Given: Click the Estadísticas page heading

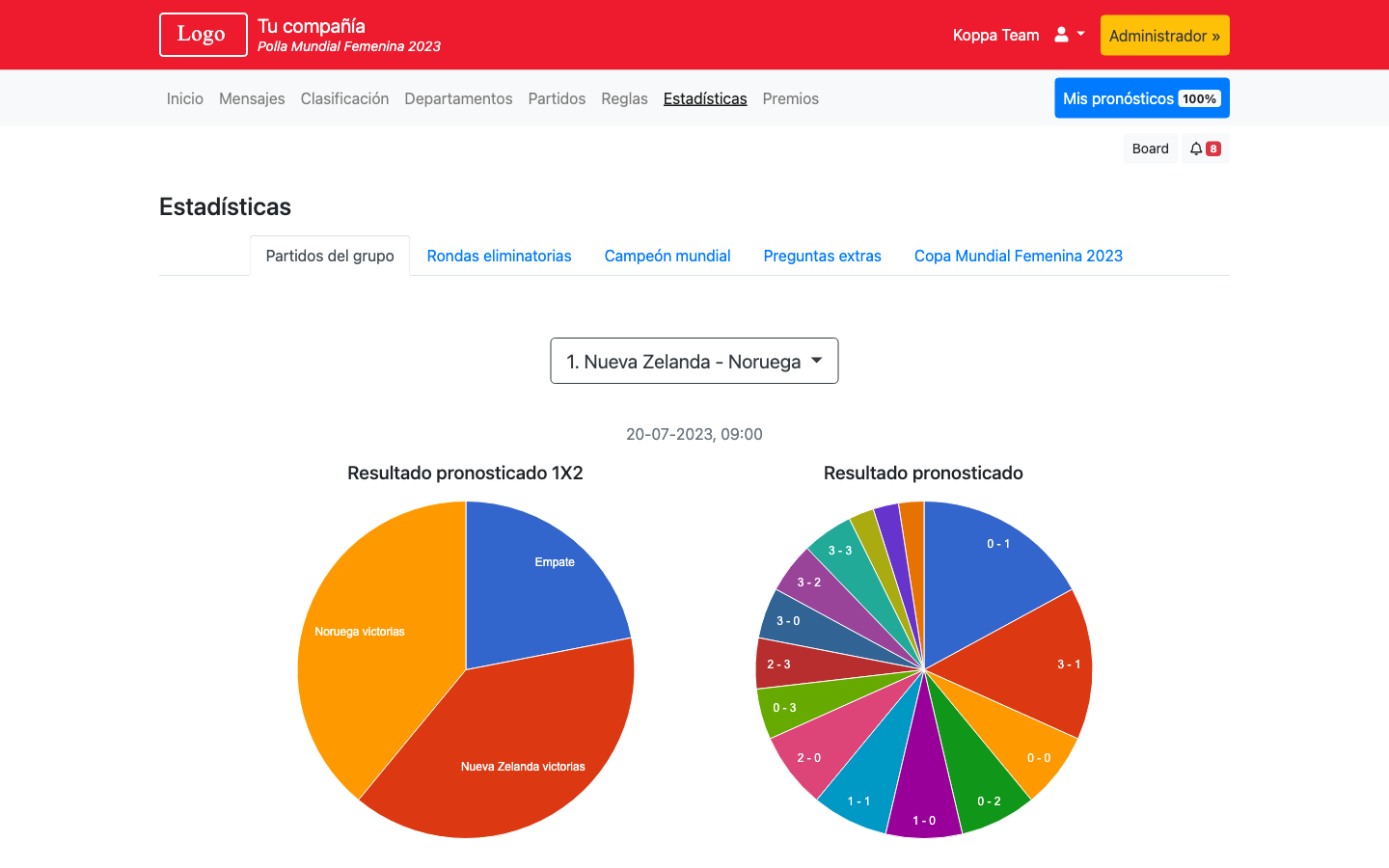Looking at the screenshot, I should click(225, 206).
